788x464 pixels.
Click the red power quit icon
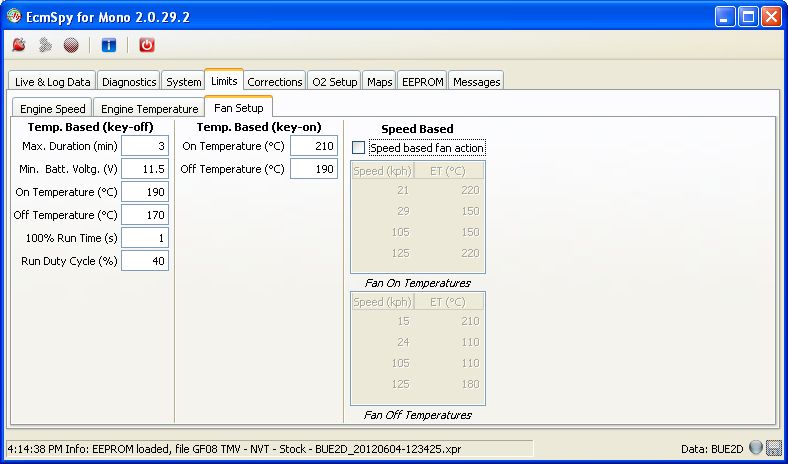(x=147, y=45)
